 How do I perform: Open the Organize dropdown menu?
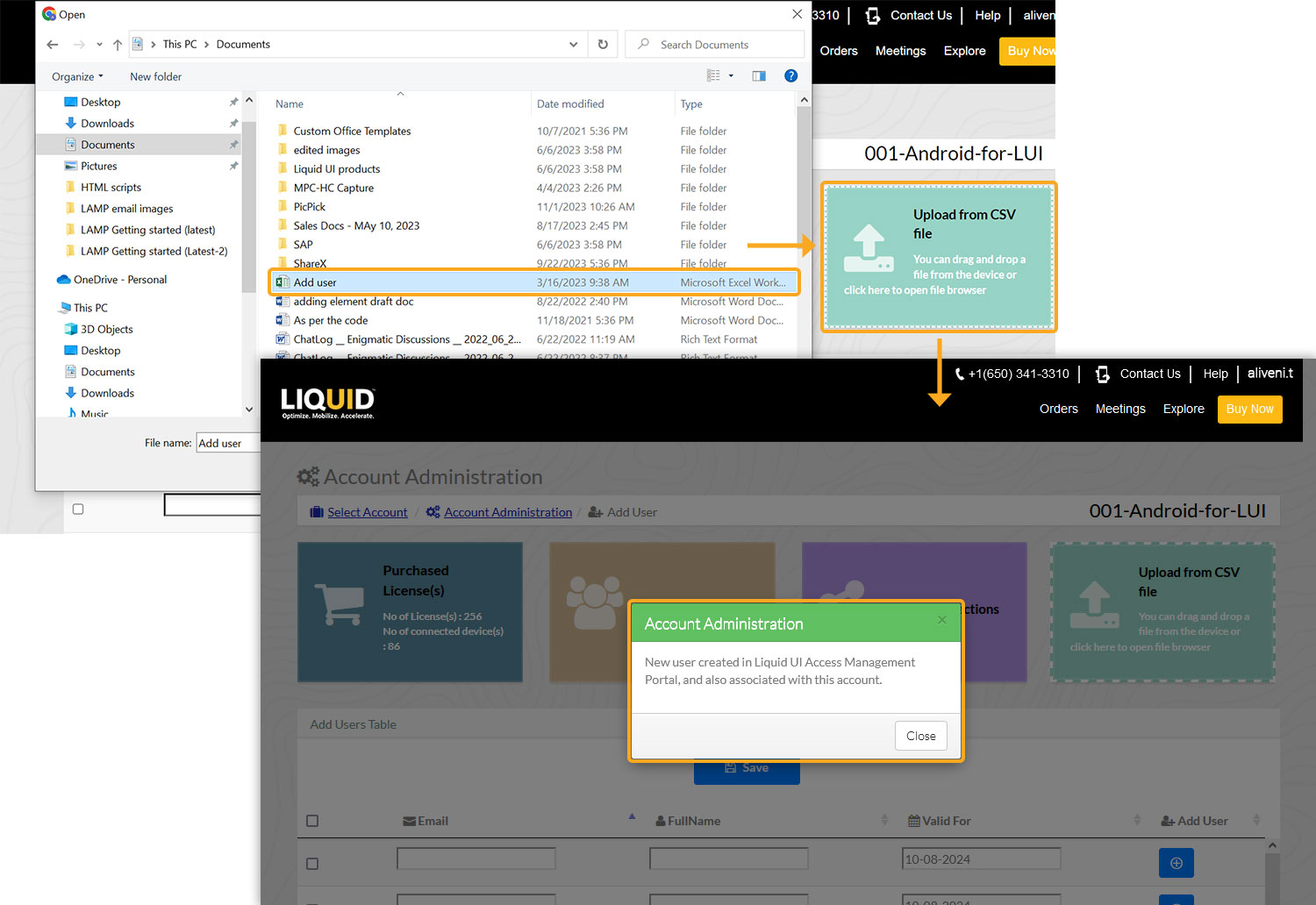(77, 77)
